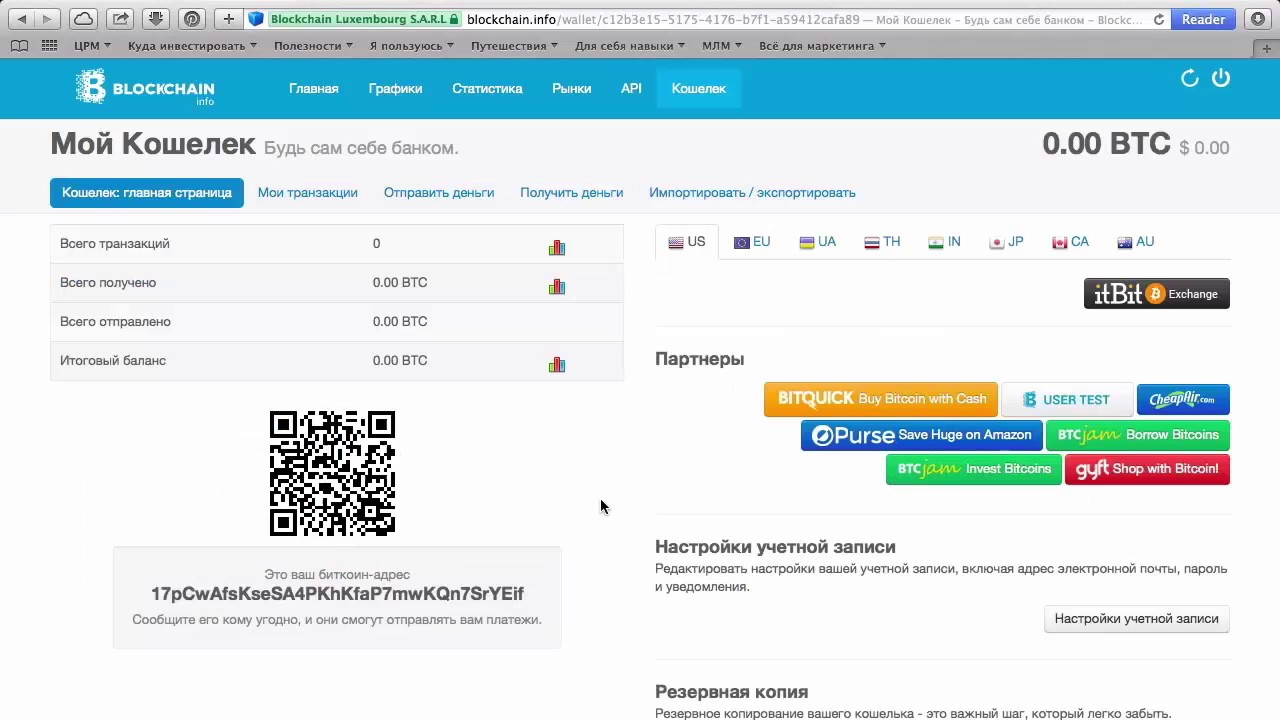Click the itBit Exchange banner
The image size is (1280, 720).
1157,294
